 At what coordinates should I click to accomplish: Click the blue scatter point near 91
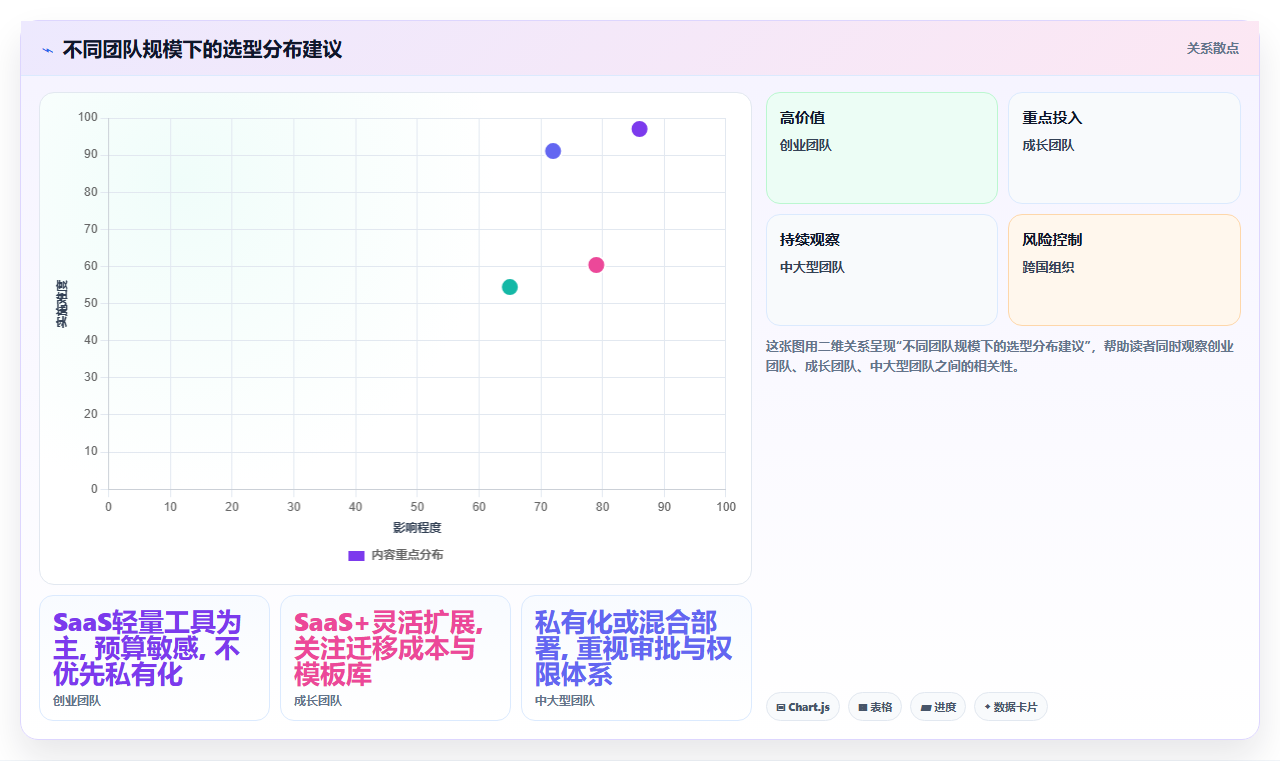pyautogui.click(x=553, y=151)
